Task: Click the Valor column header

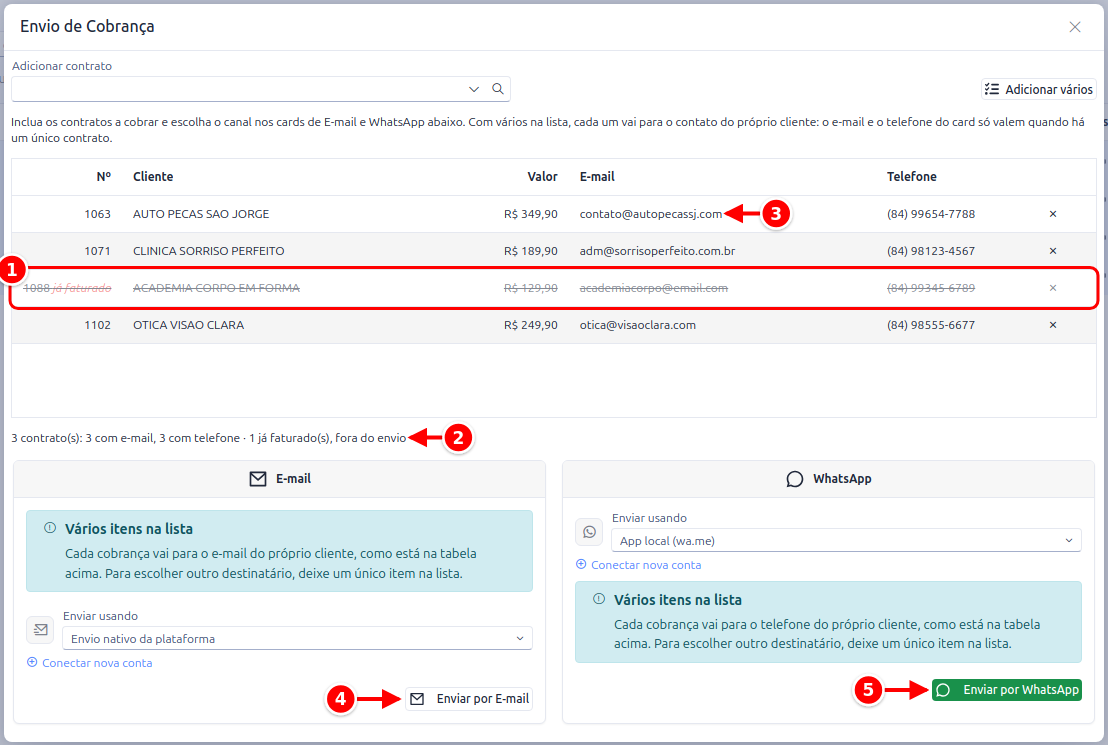Action: tap(542, 177)
